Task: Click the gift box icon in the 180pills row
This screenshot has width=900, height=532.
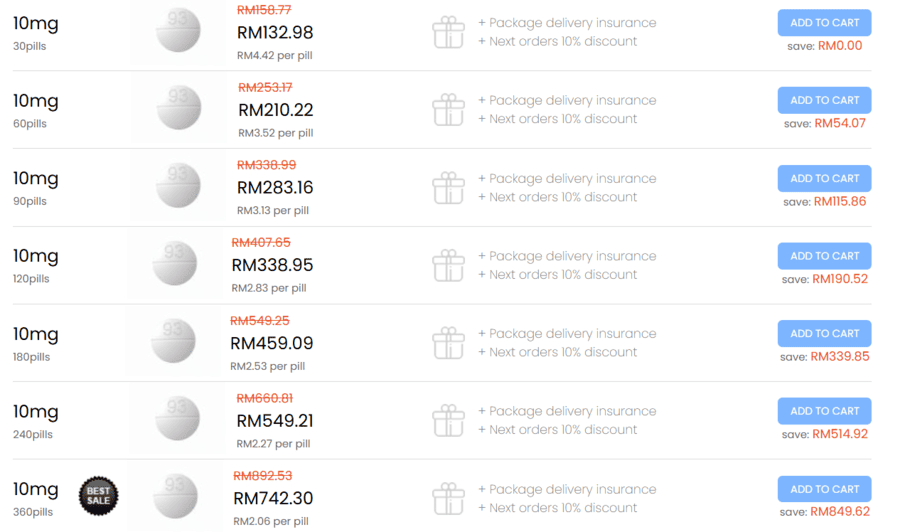Action: tap(448, 343)
